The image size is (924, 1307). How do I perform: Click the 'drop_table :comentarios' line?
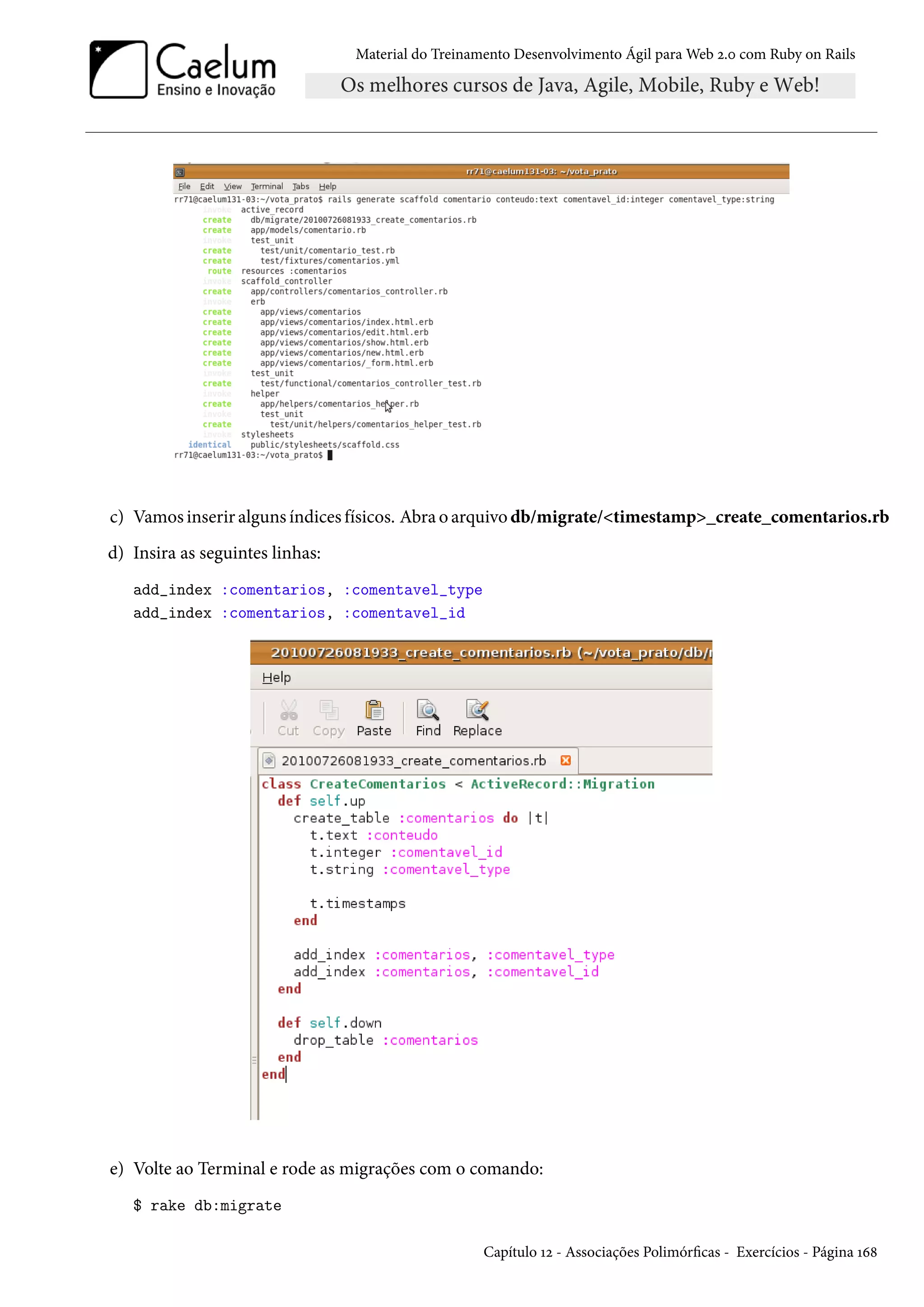pyautogui.click(x=386, y=1040)
